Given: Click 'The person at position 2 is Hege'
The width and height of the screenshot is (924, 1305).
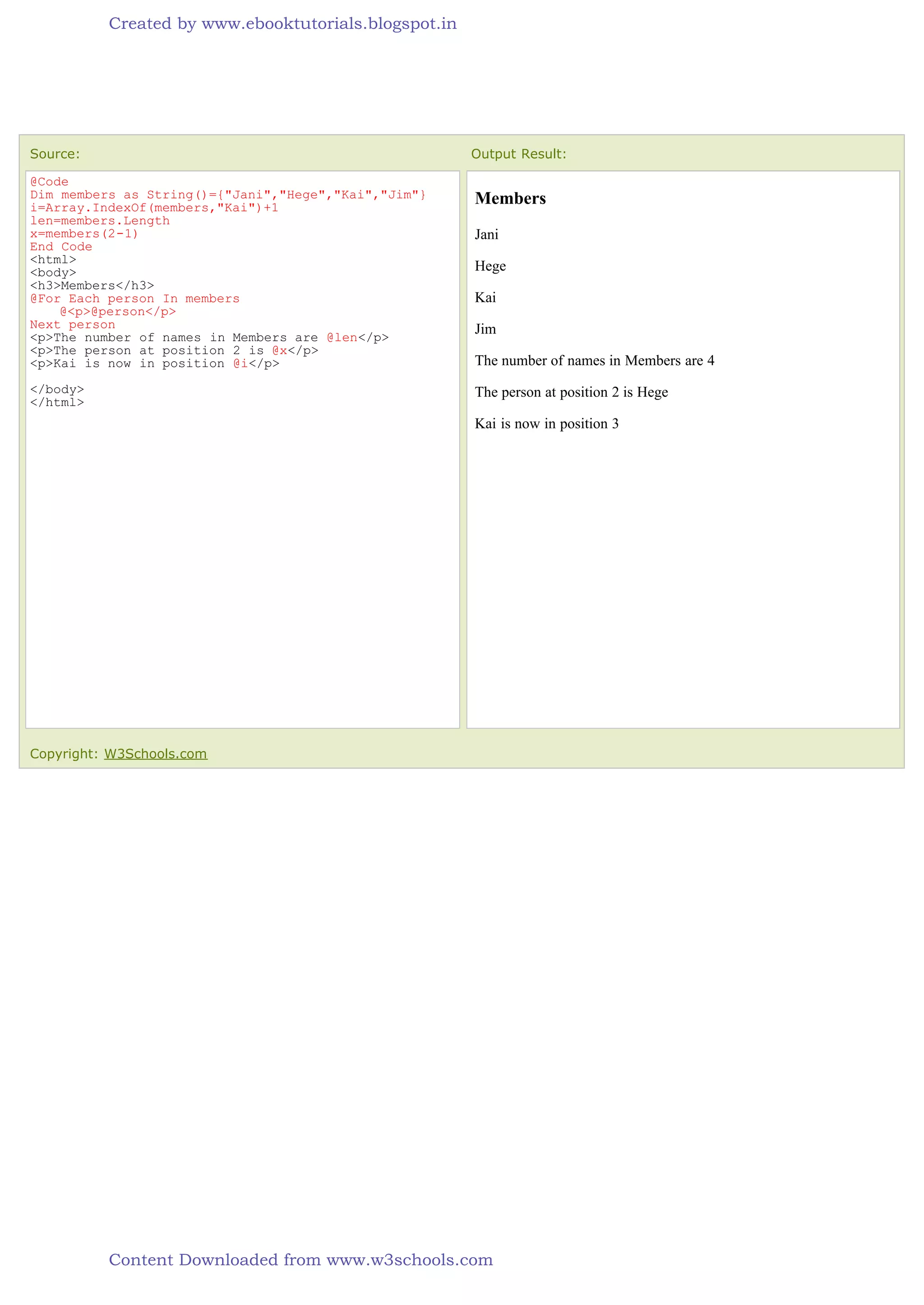Looking at the screenshot, I should (x=571, y=392).
